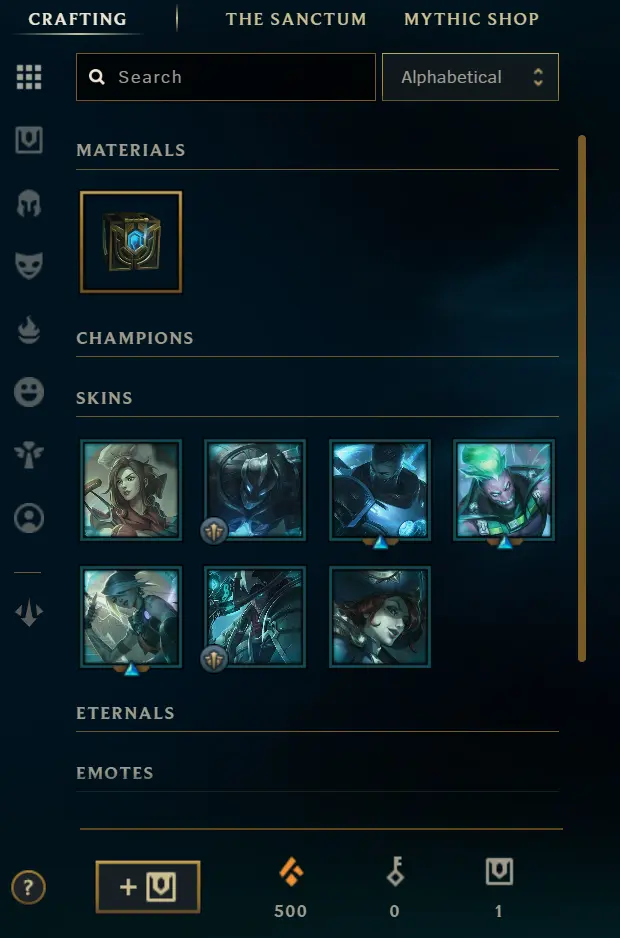Open the Alphabetical sort dropdown
Image resolution: width=620 pixels, height=938 pixels.
click(470, 77)
